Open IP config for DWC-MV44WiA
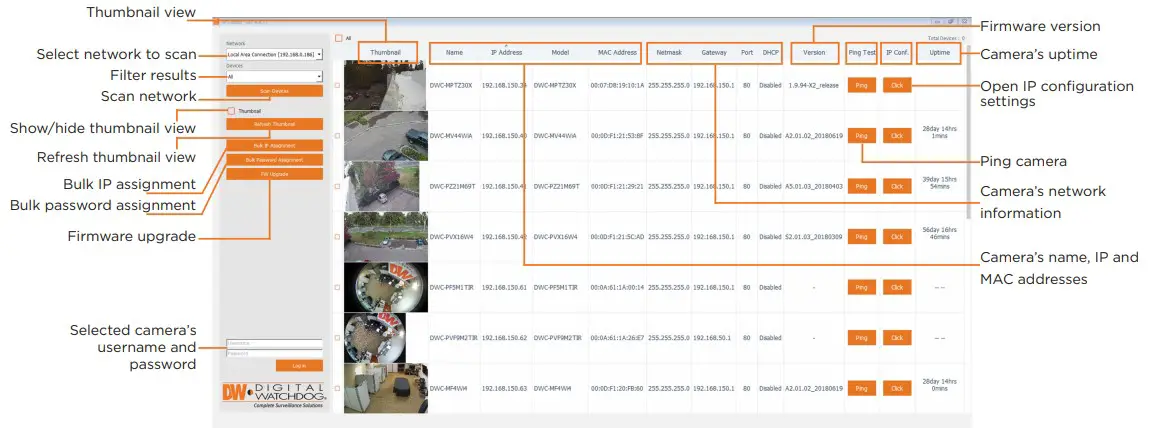 [x=897, y=136]
